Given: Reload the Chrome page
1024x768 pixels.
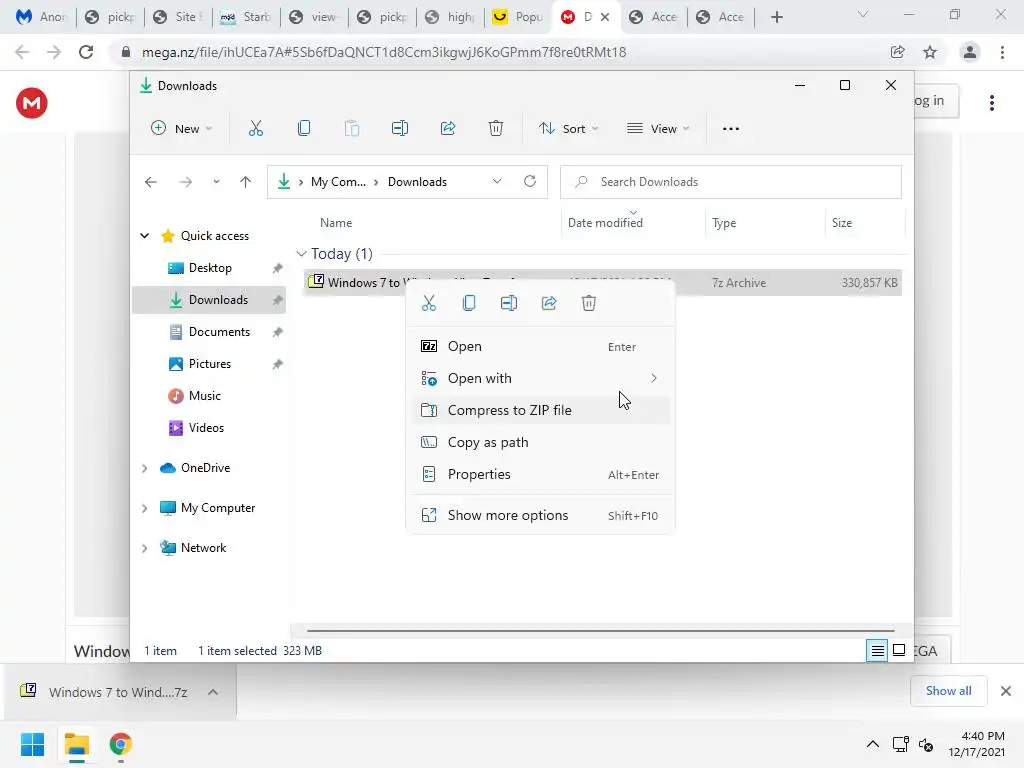Looking at the screenshot, I should pyautogui.click(x=86, y=52).
